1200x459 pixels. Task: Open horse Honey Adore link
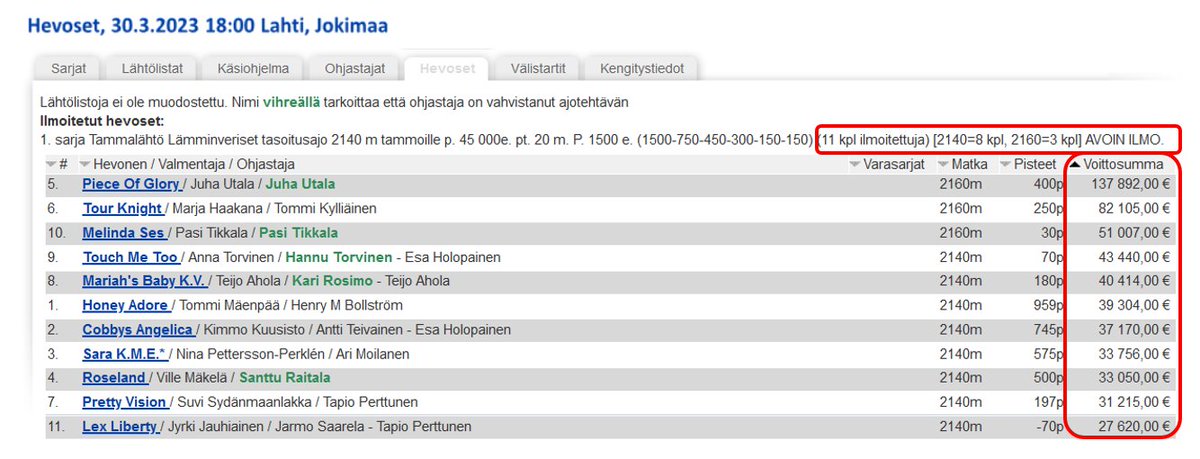coord(126,305)
